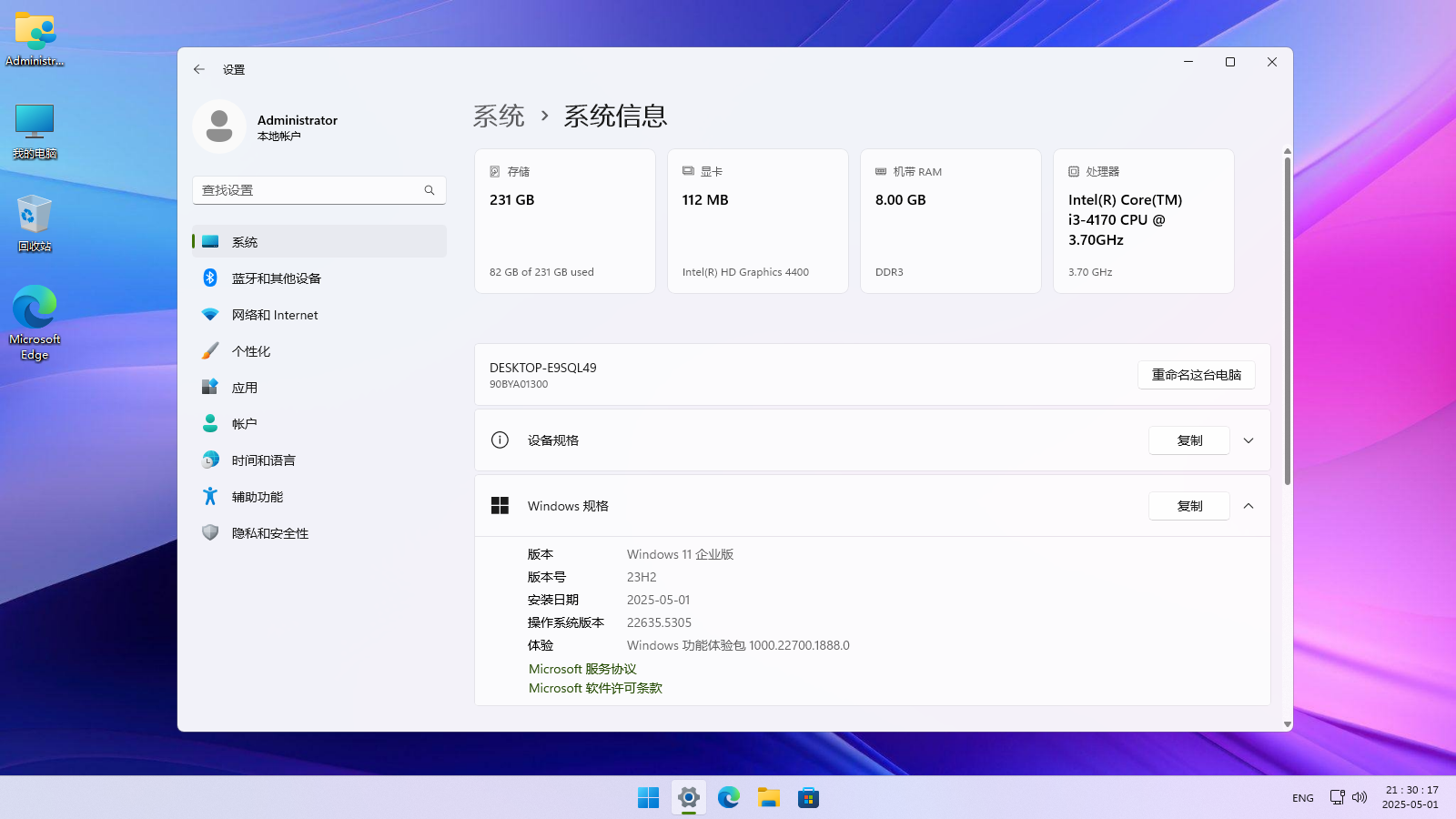Open the taskbar clock and date
The height and width of the screenshot is (819, 1456).
pos(1411,797)
